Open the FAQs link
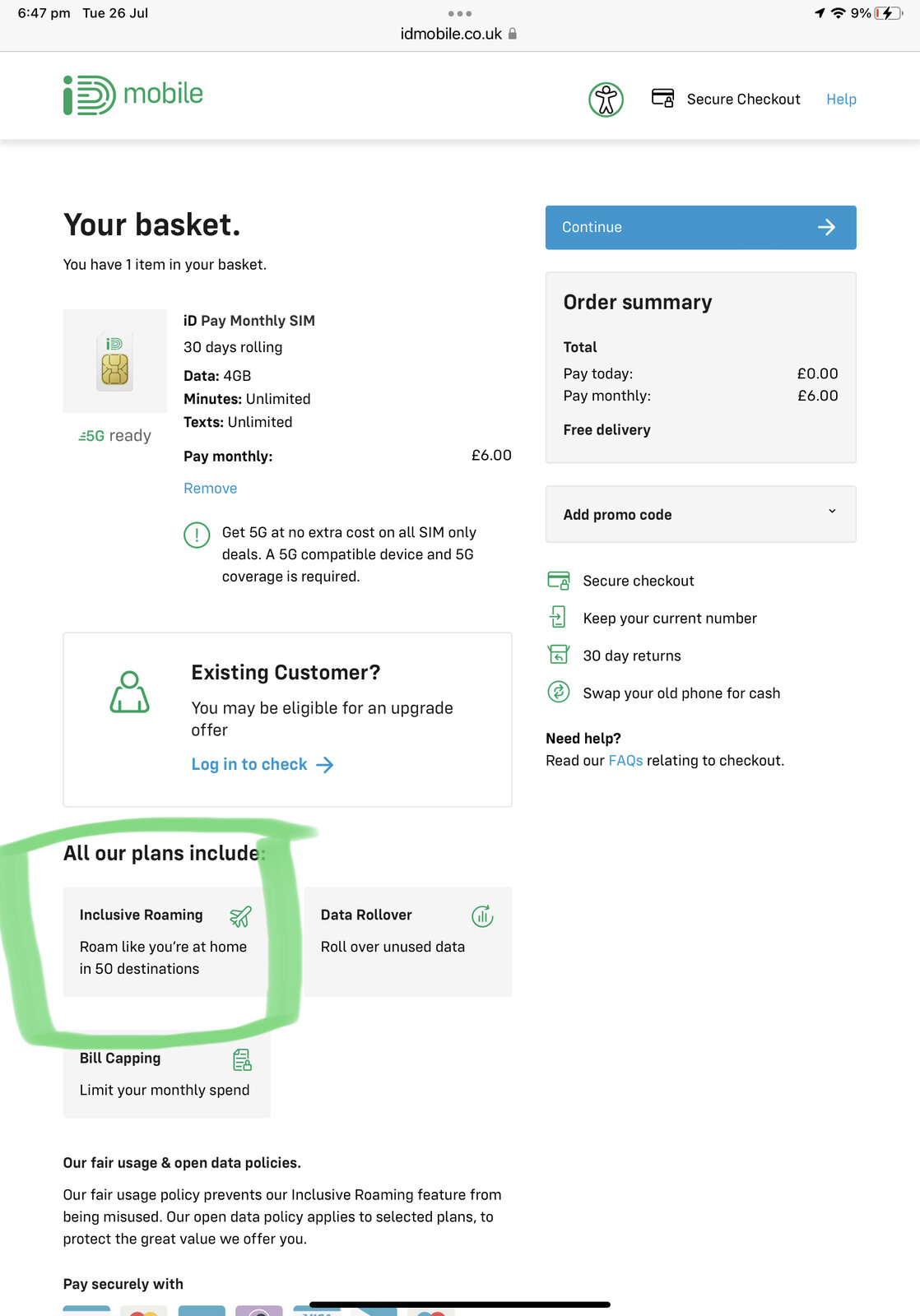 (x=625, y=761)
